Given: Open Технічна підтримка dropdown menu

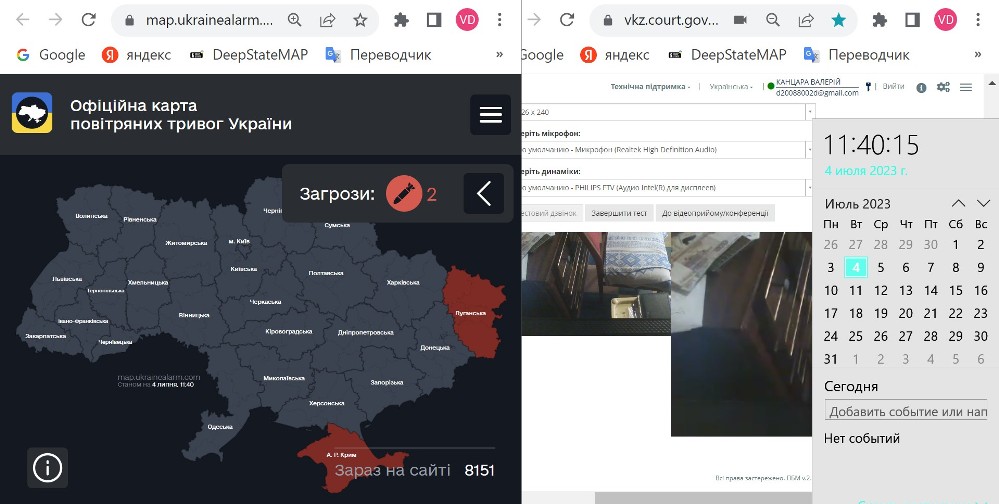Looking at the screenshot, I should coord(650,87).
